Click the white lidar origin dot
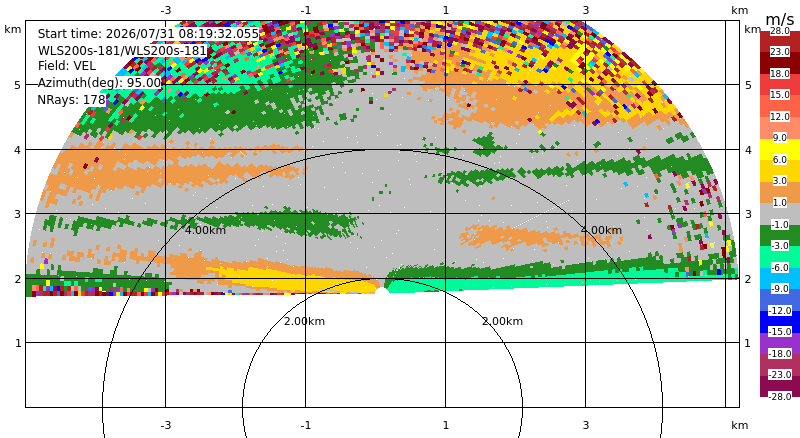Screen dimensions: 800x438 pos(382,291)
